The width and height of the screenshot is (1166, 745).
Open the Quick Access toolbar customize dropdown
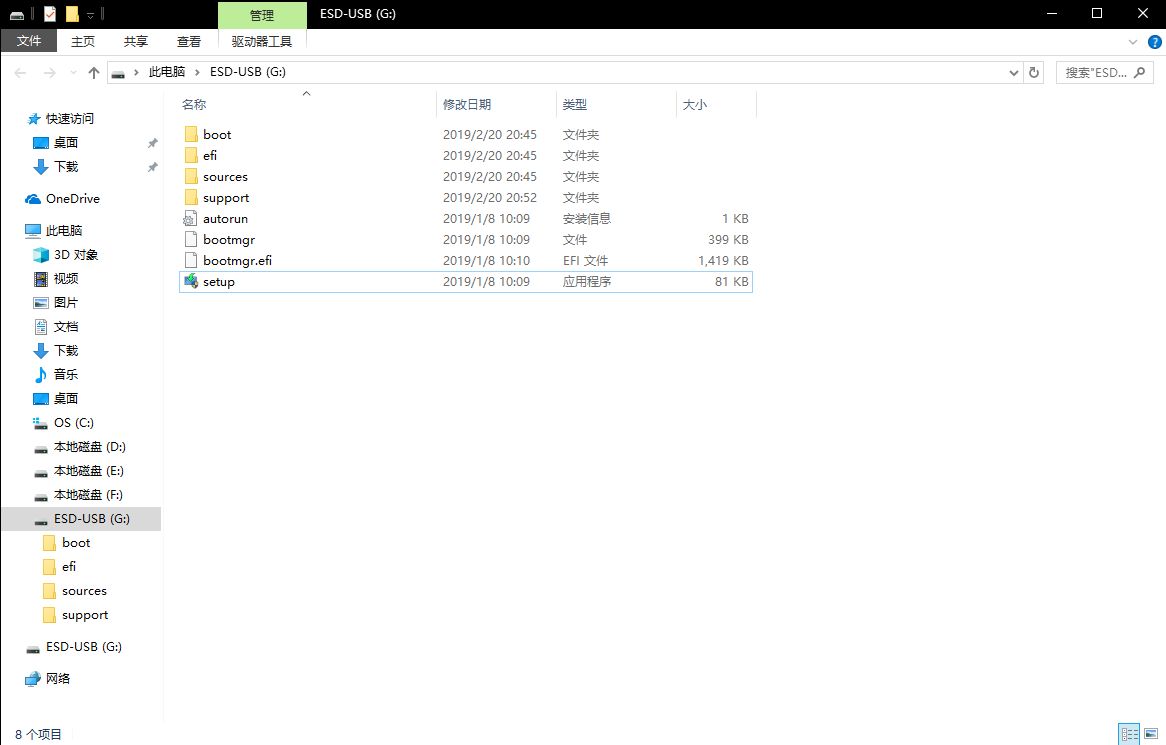pyautogui.click(x=89, y=14)
